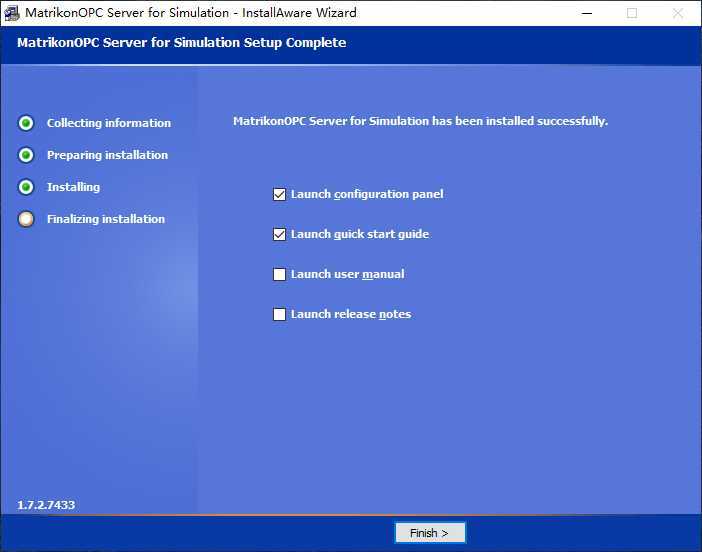Uncheck Launch configuration panel checkbox

coord(279,194)
